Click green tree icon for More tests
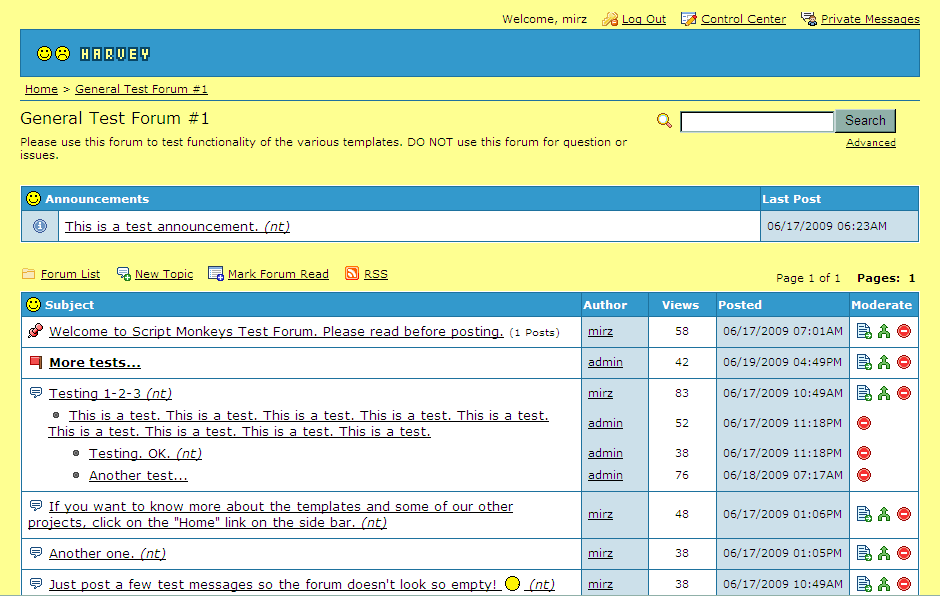Image resolution: width=940 pixels, height=596 pixels. (884, 362)
